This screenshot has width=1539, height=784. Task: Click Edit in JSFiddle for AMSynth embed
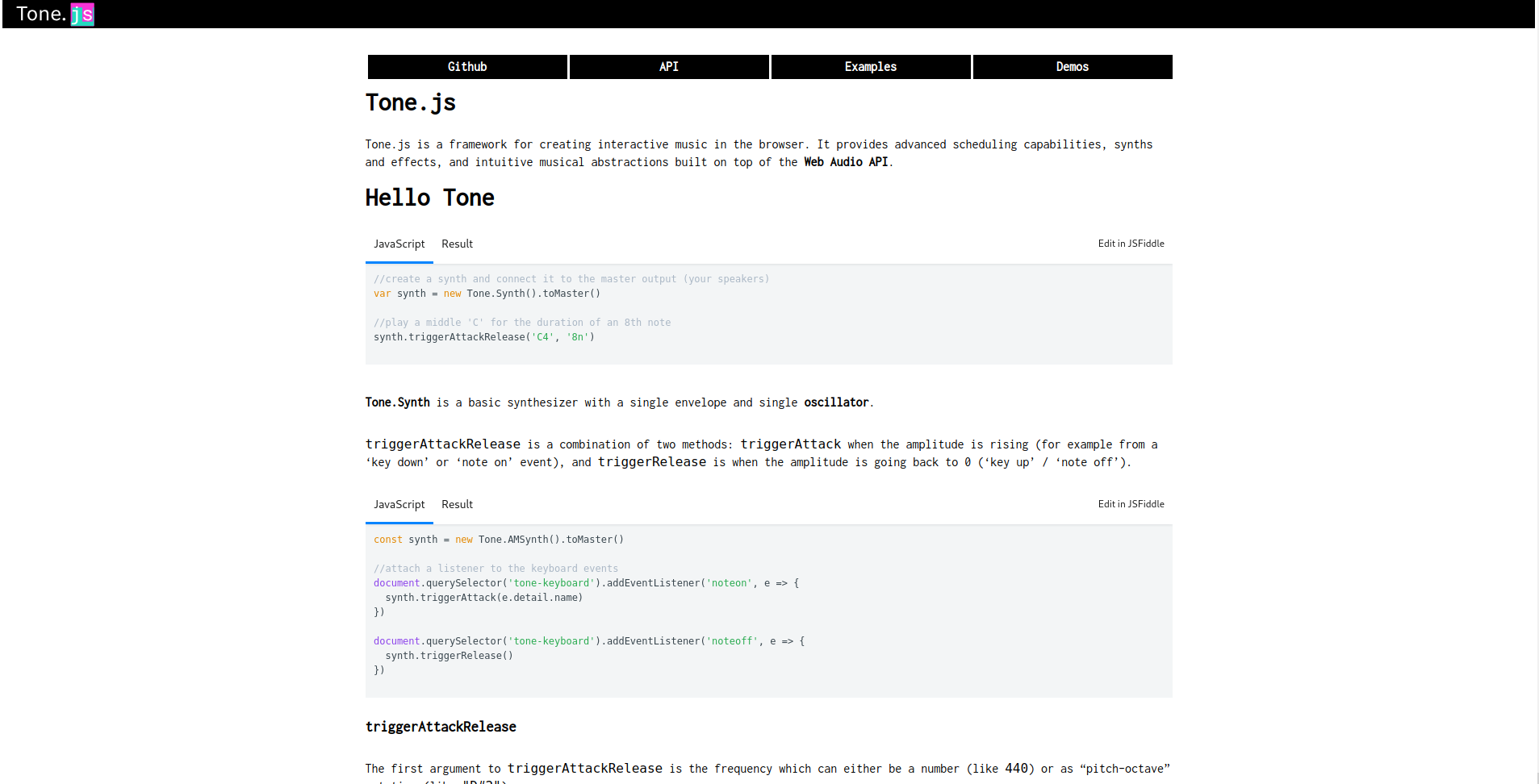1131,504
